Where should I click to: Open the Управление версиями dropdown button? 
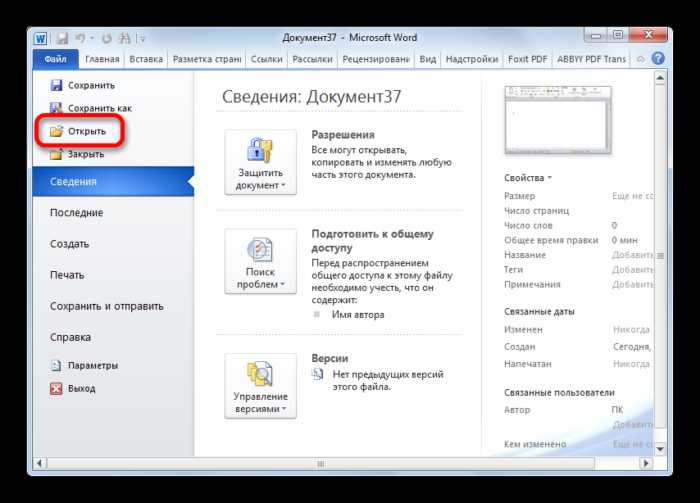[x=260, y=386]
